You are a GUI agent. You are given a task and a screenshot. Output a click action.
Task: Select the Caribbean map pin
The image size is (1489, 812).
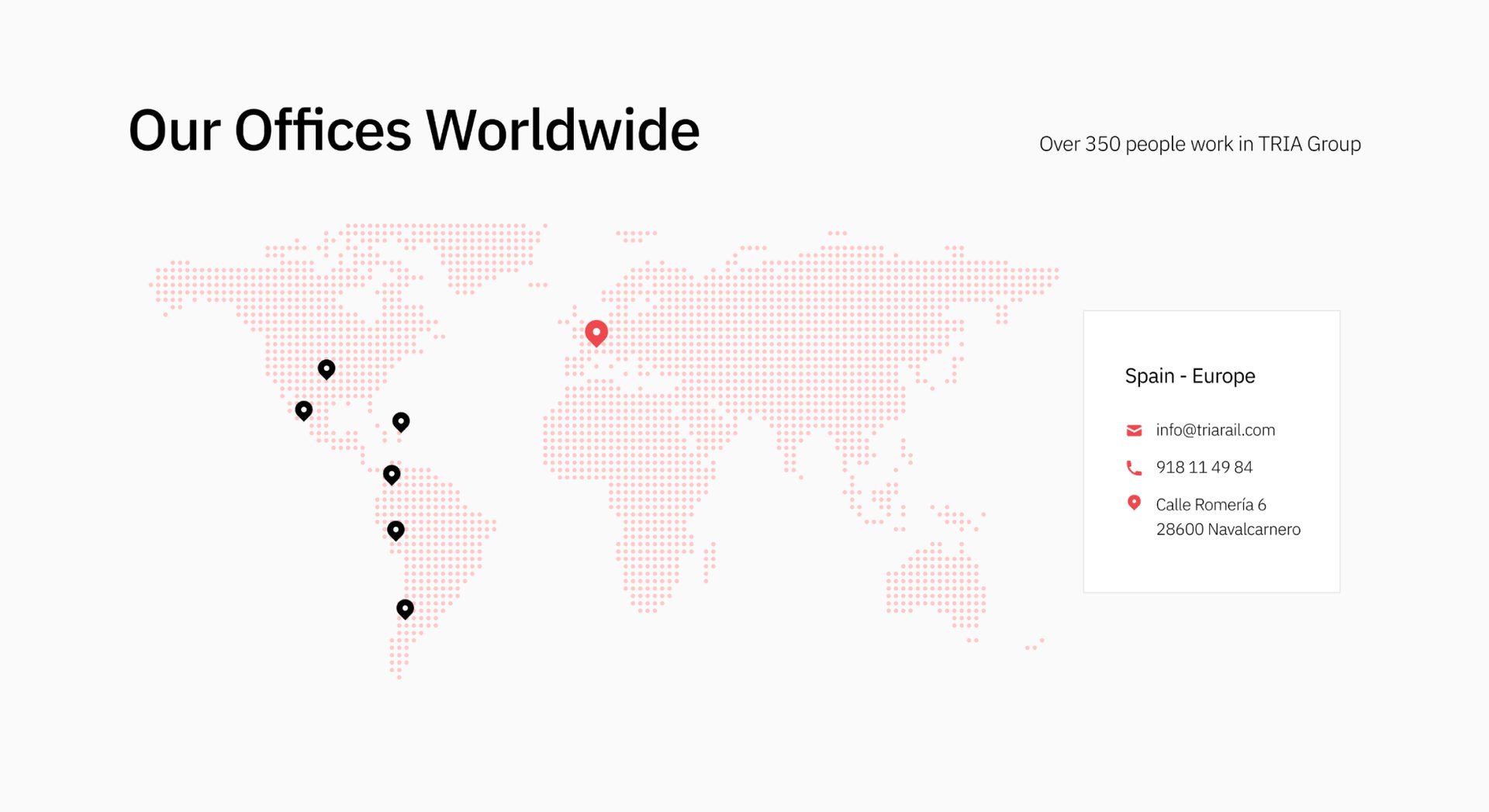(401, 422)
